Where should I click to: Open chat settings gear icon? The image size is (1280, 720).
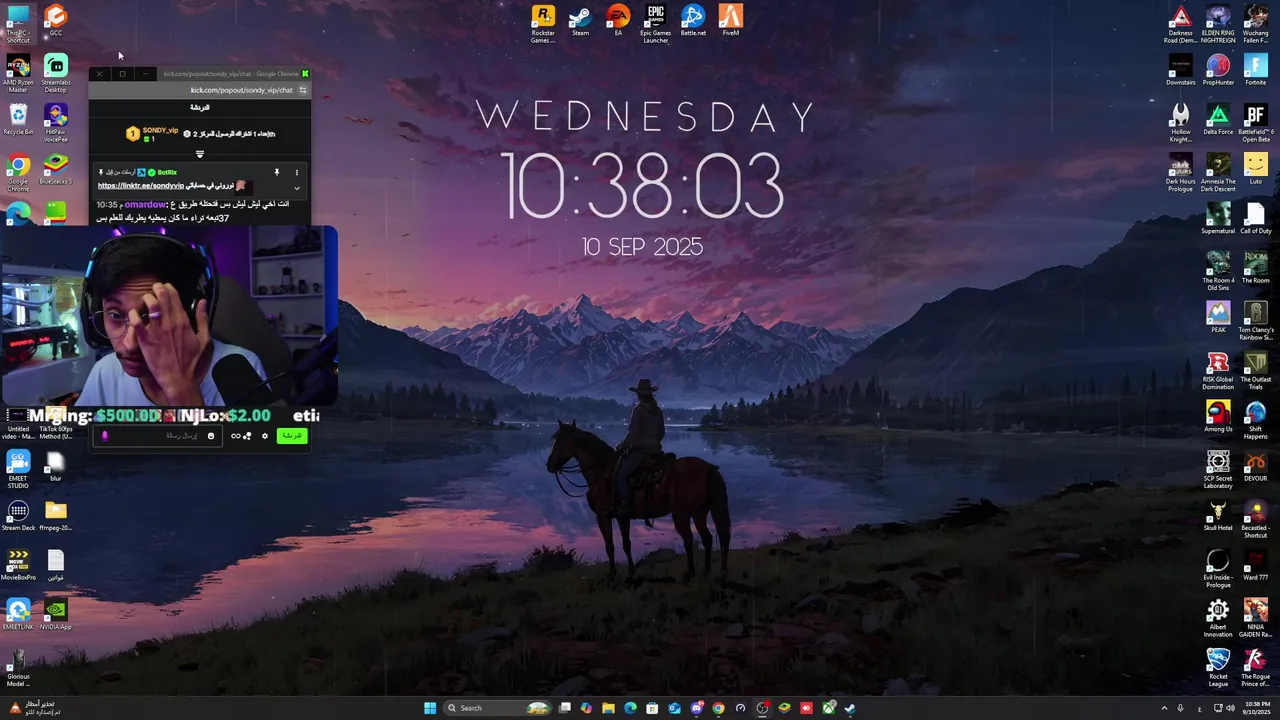[x=265, y=436]
